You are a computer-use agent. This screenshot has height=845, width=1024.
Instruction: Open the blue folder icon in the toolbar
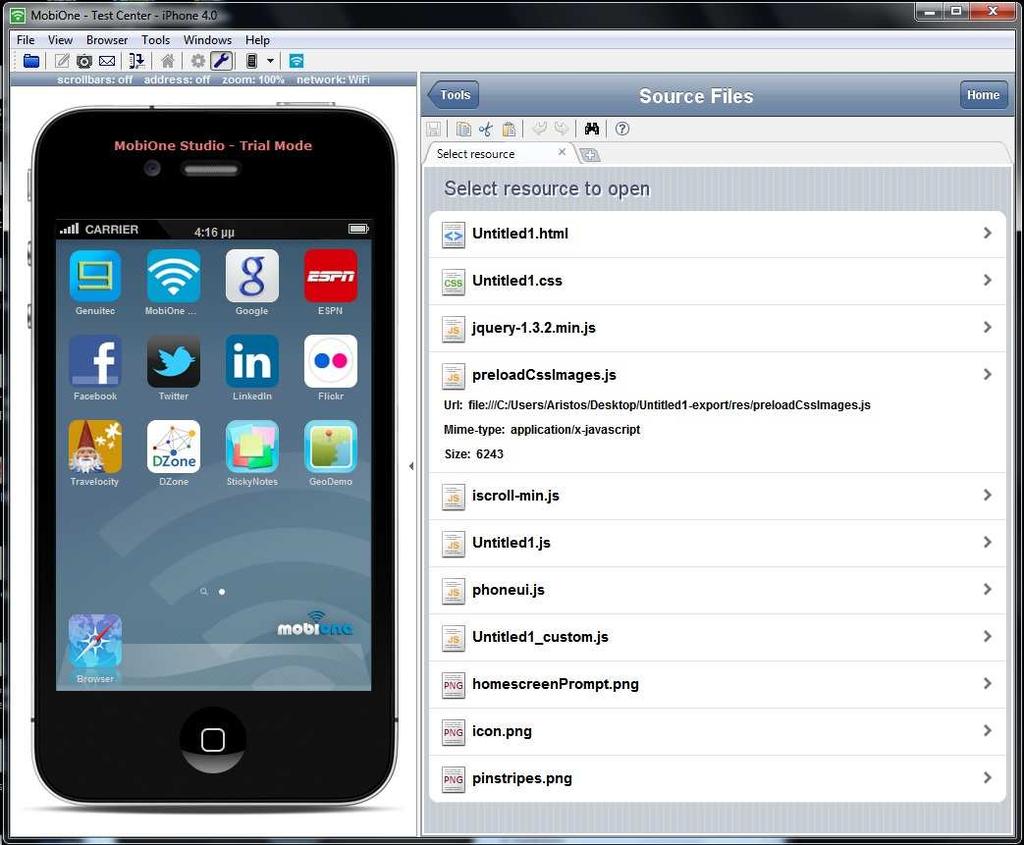point(31,61)
